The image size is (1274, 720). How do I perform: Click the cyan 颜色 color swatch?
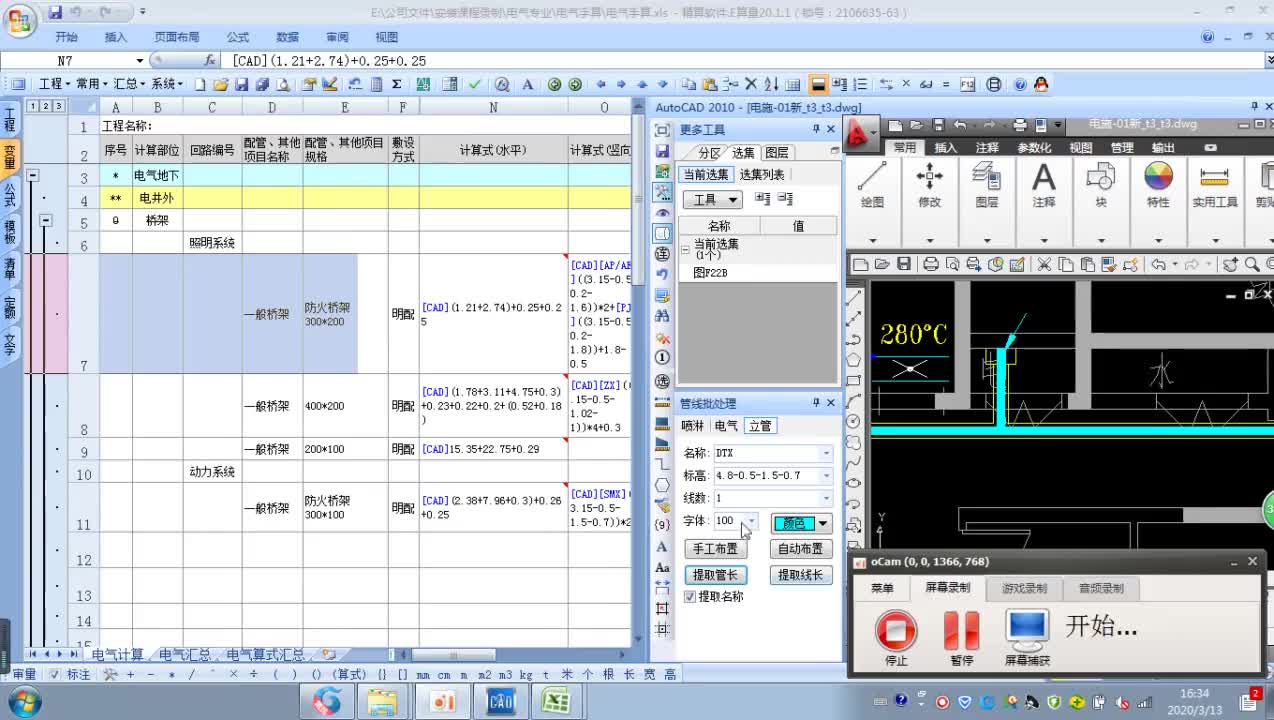click(x=795, y=523)
